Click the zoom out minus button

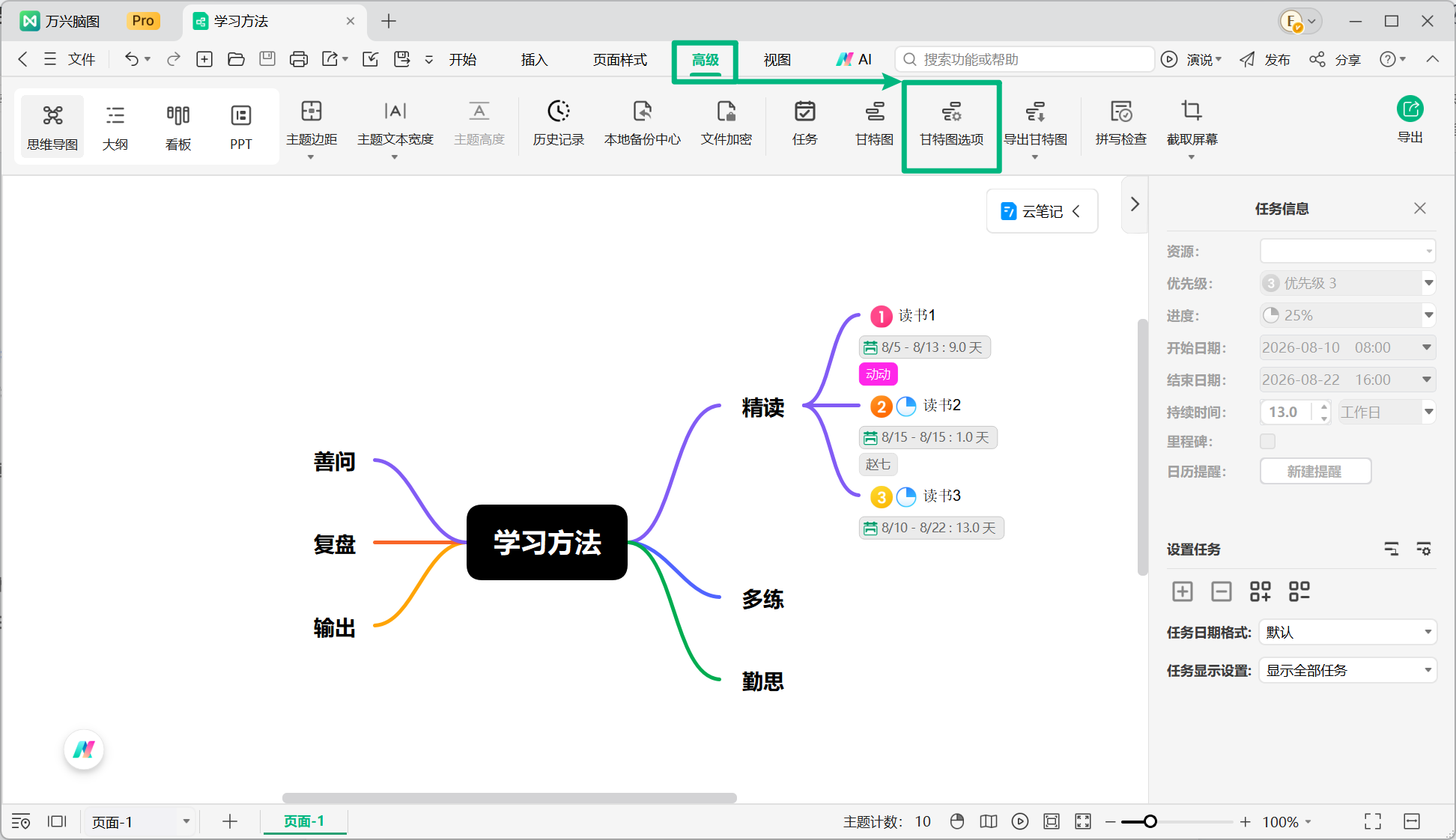(1111, 821)
